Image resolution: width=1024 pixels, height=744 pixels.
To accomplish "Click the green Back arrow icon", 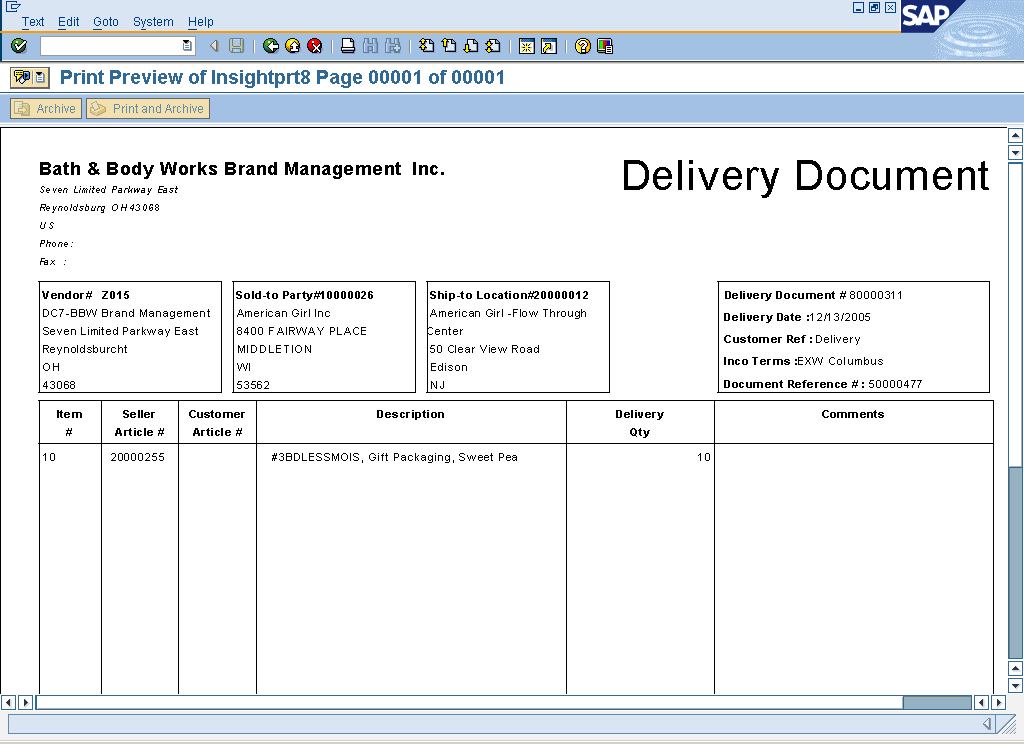I will [x=271, y=46].
